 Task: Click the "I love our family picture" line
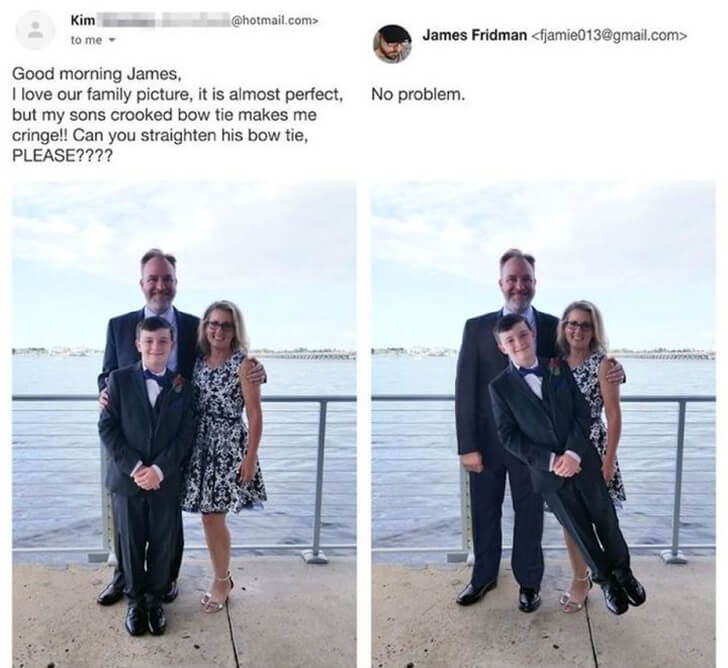[x=177, y=95]
